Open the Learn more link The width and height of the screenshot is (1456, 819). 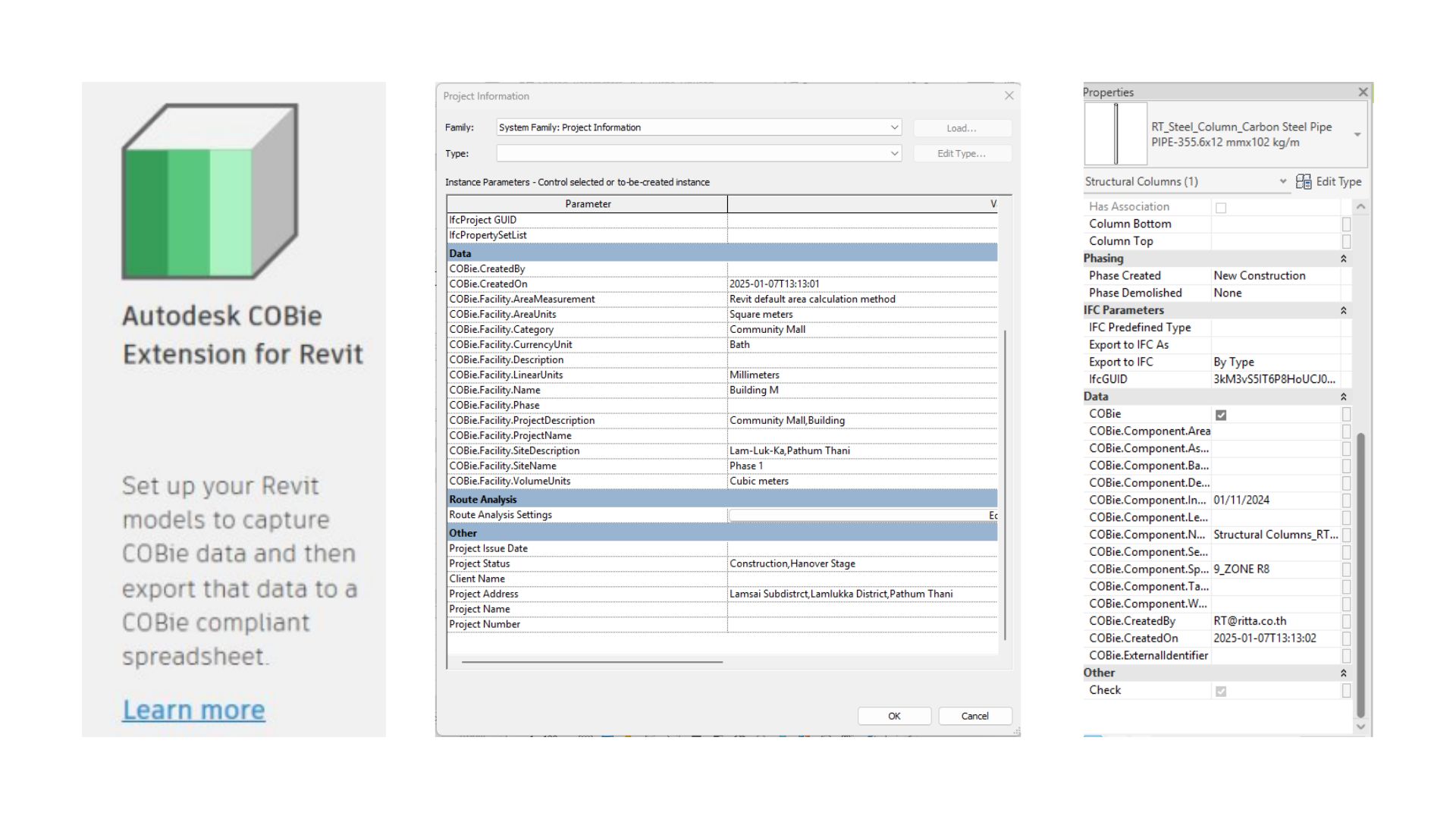(x=194, y=710)
